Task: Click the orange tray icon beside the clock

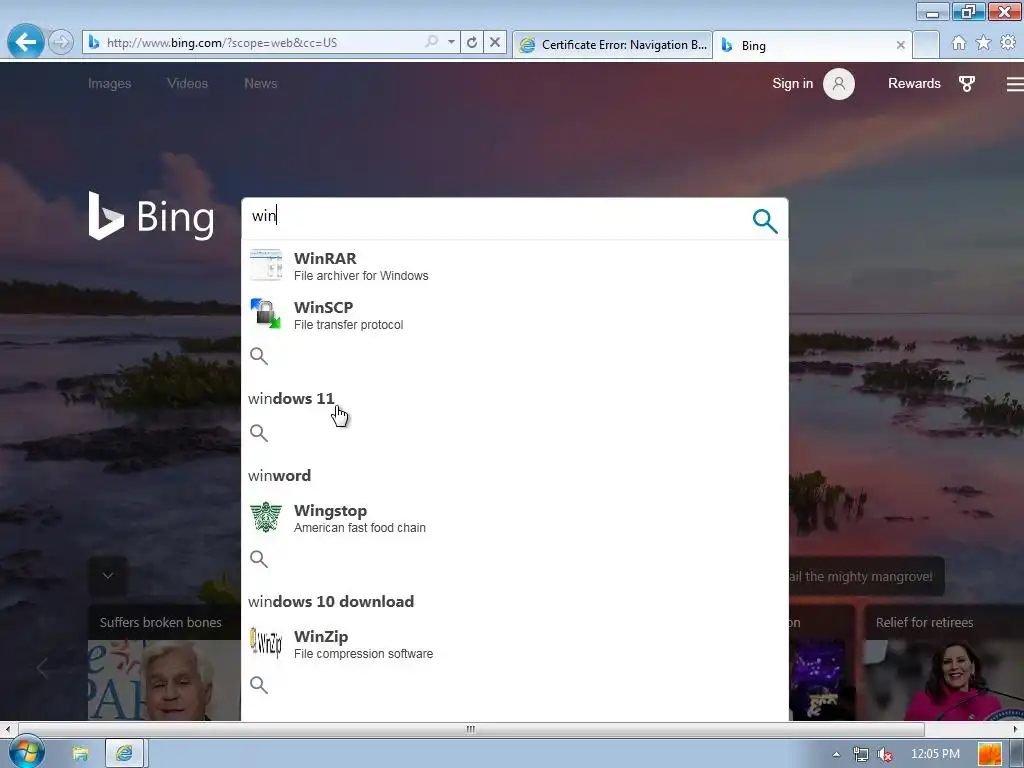Action: (989, 754)
